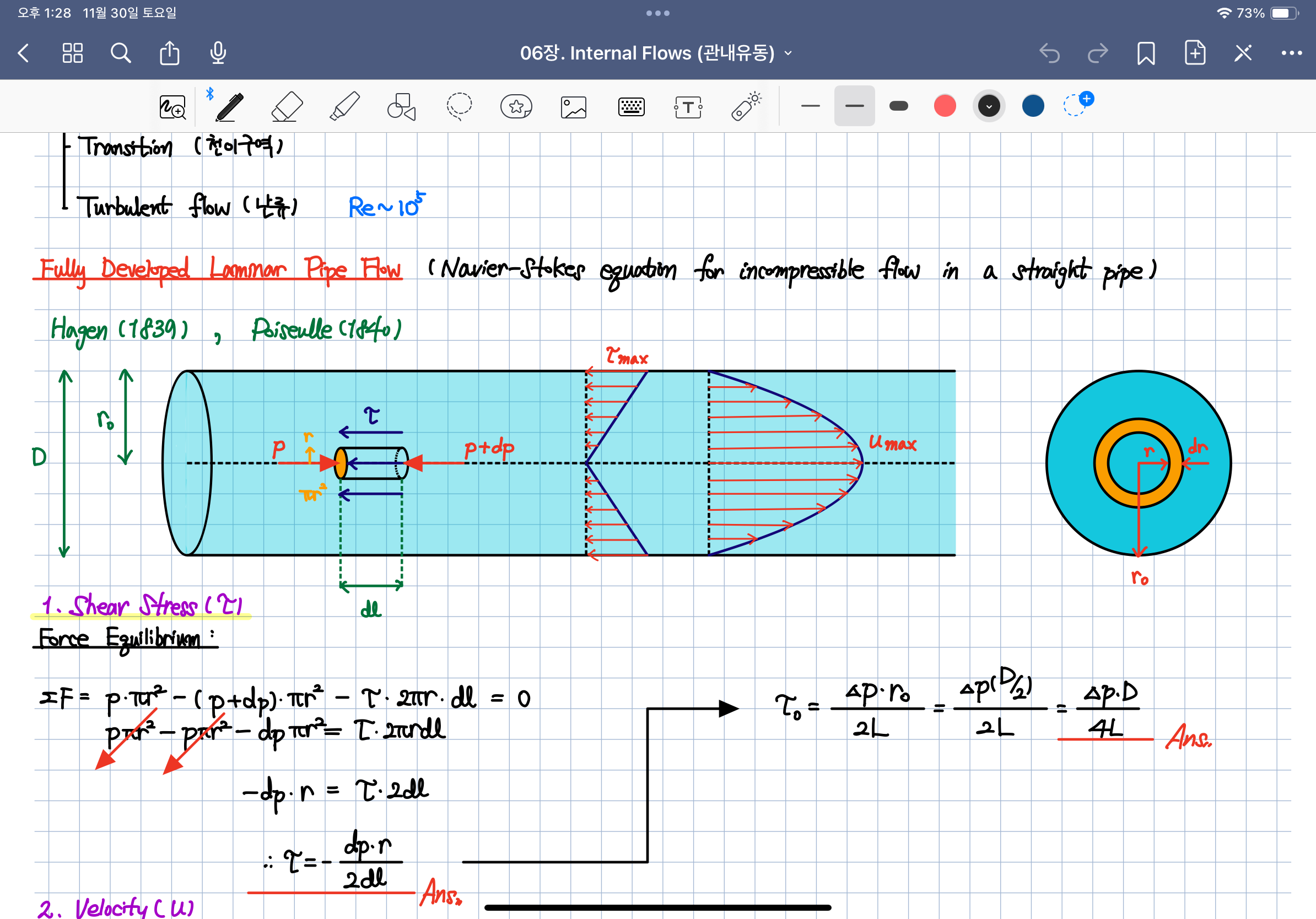Select the Pen tool
The width and height of the screenshot is (1316, 919).
tap(229, 106)
